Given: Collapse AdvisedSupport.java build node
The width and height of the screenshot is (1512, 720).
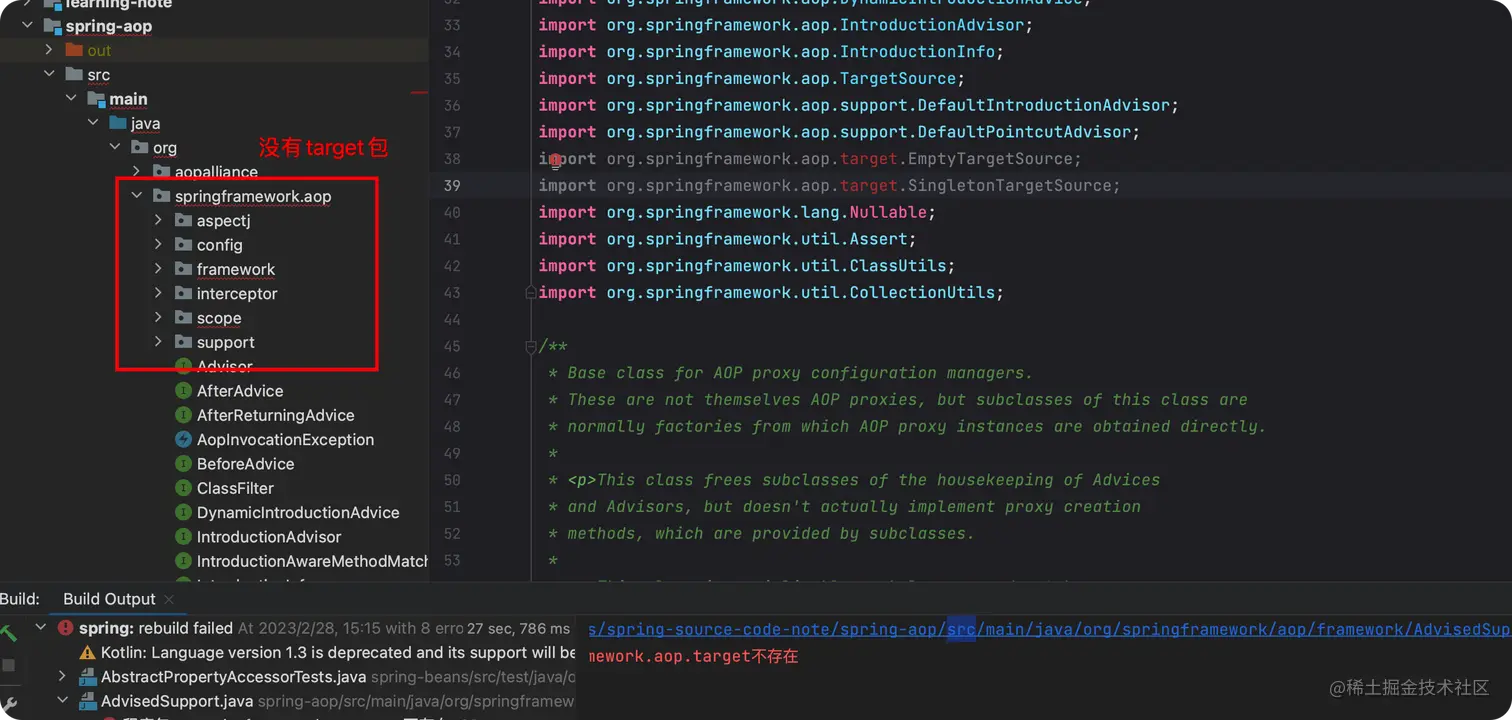Looking at the screenshot, I should (63, 701).
